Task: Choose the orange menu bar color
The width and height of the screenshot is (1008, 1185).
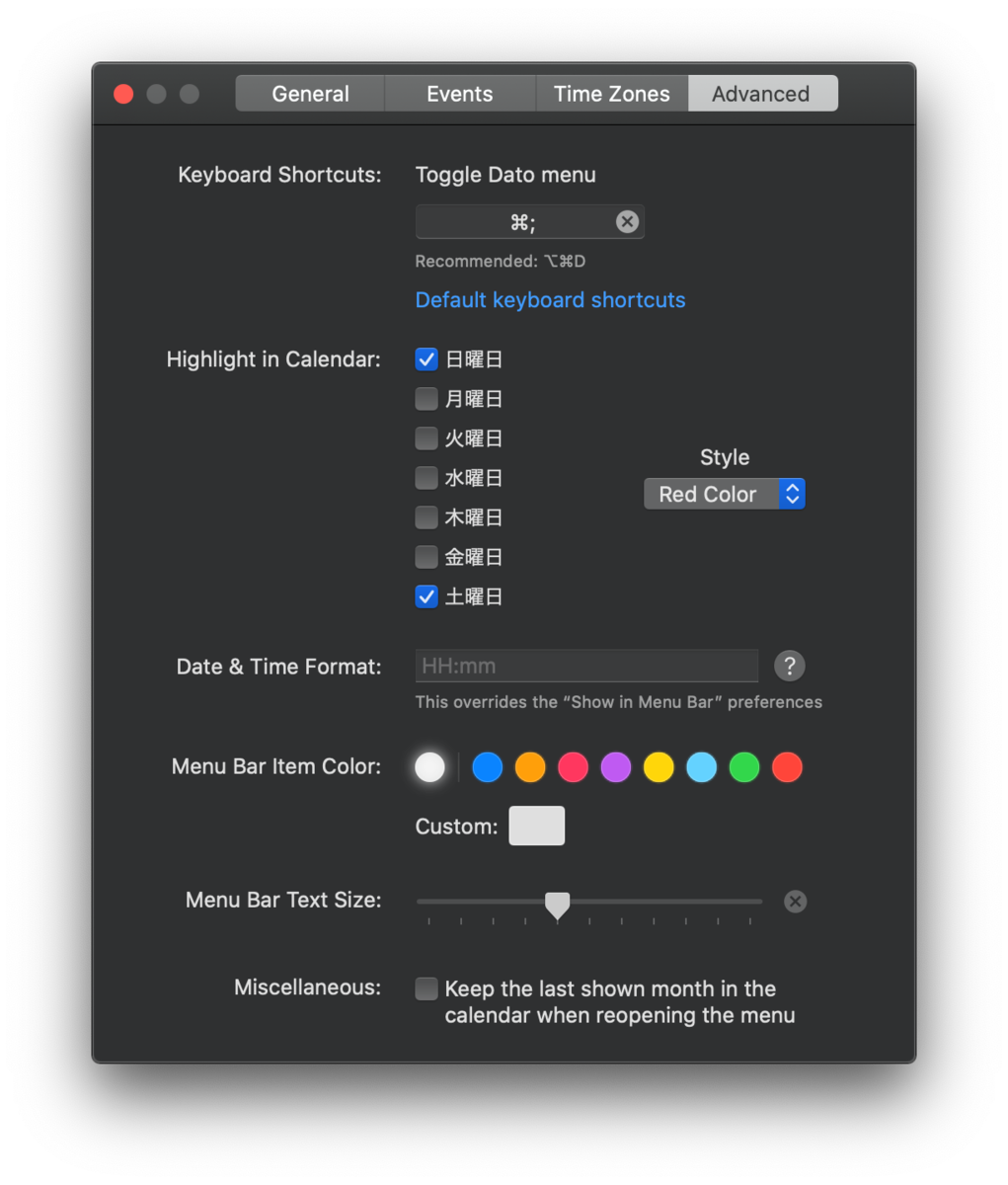Action: [x=530, y=767]
